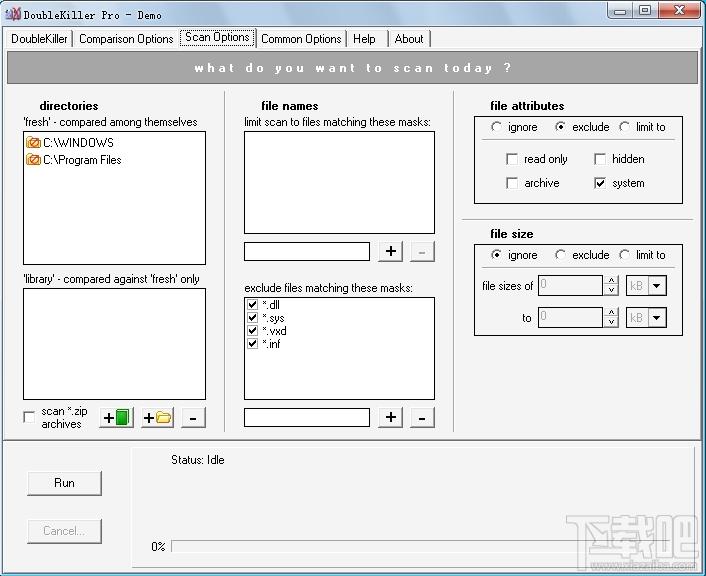The height and width of the screenshot is (576, 706).
Task: Select ignore for file size
Action: point(496,255)
